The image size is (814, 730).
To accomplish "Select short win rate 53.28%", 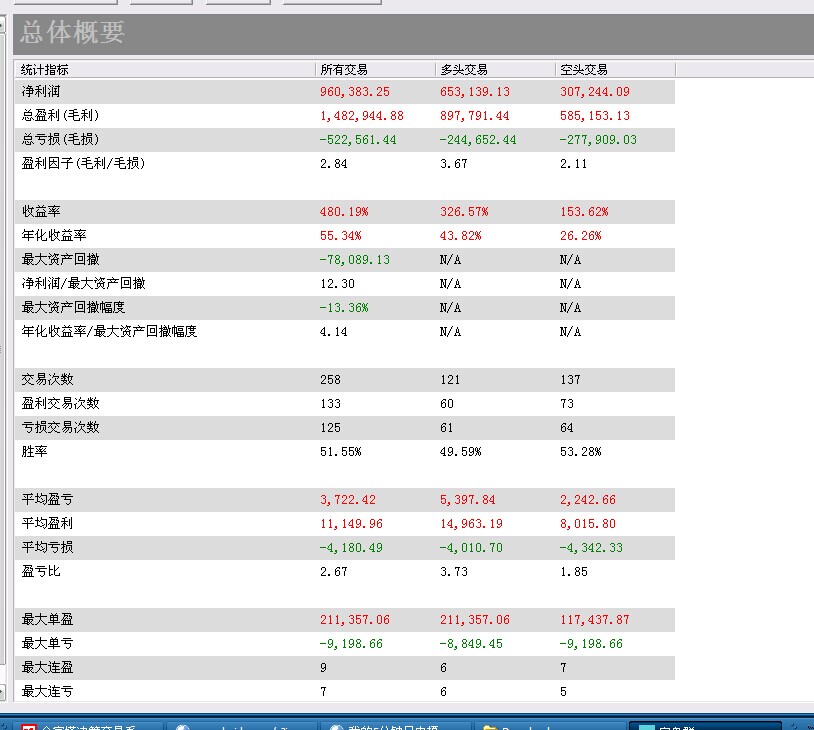I will tap(580, 452).
